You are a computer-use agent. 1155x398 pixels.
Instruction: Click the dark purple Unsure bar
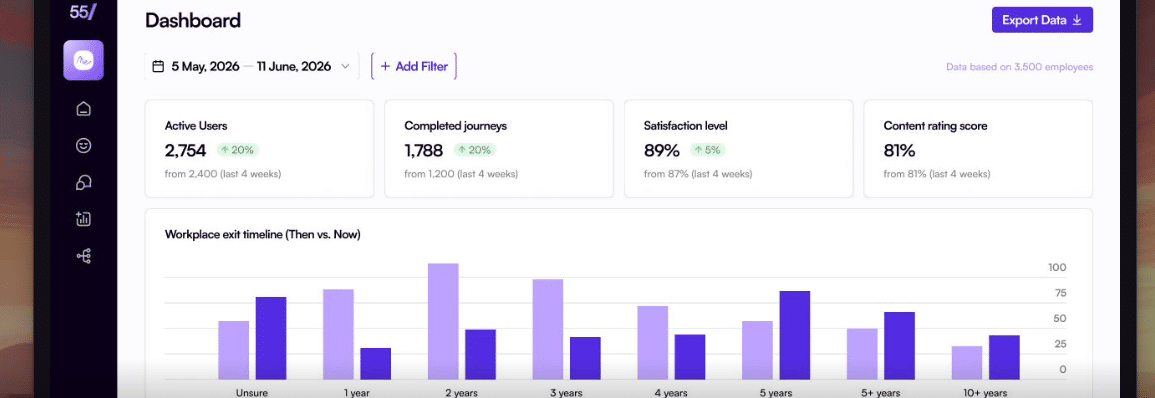click(x=271, y=338)
